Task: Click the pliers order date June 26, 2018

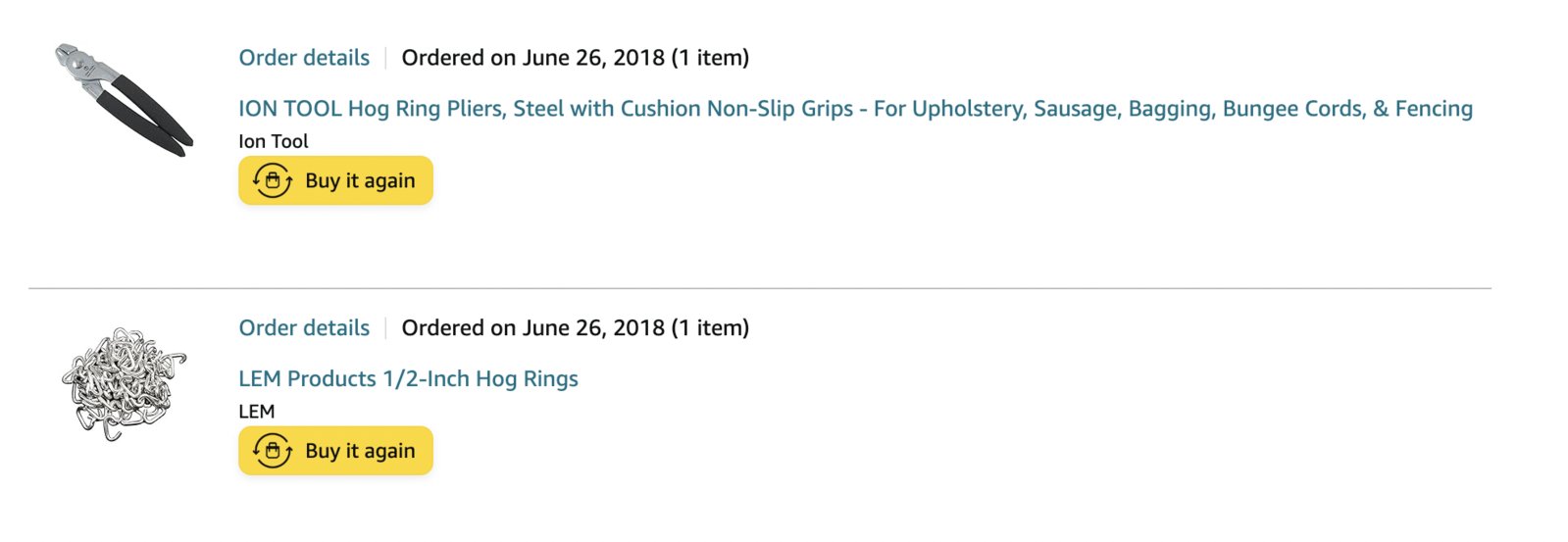Action: [x=593, y=58]
